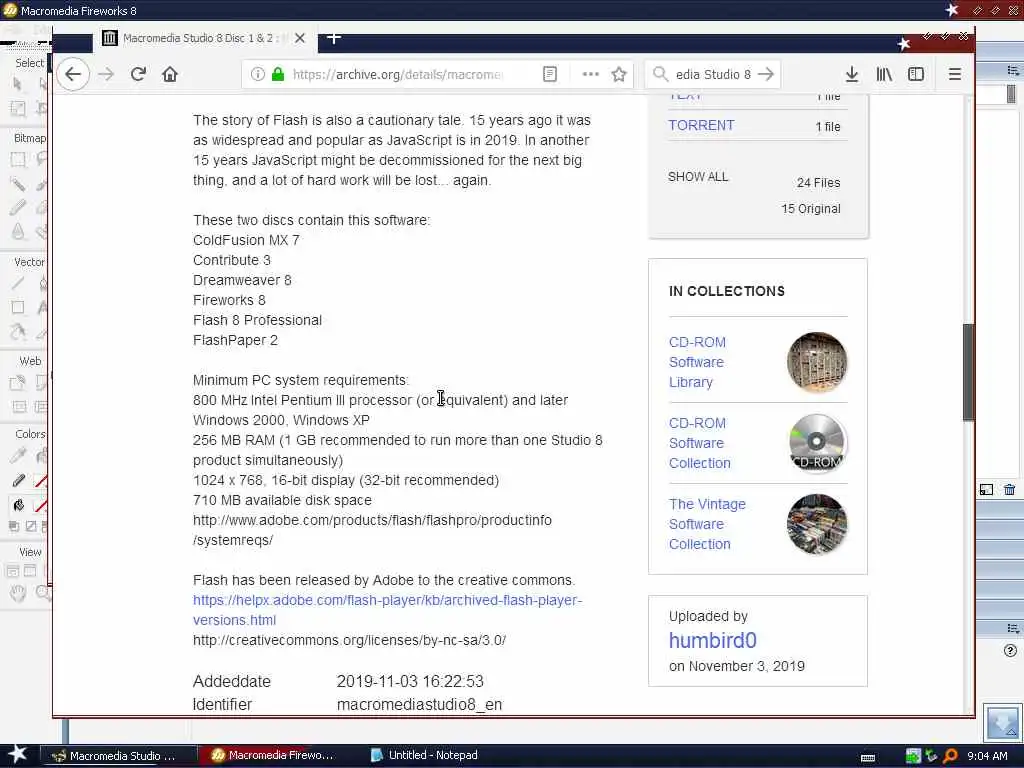Open the browser Library menu
Viewport: 1024px width, 768px height.
884,74
